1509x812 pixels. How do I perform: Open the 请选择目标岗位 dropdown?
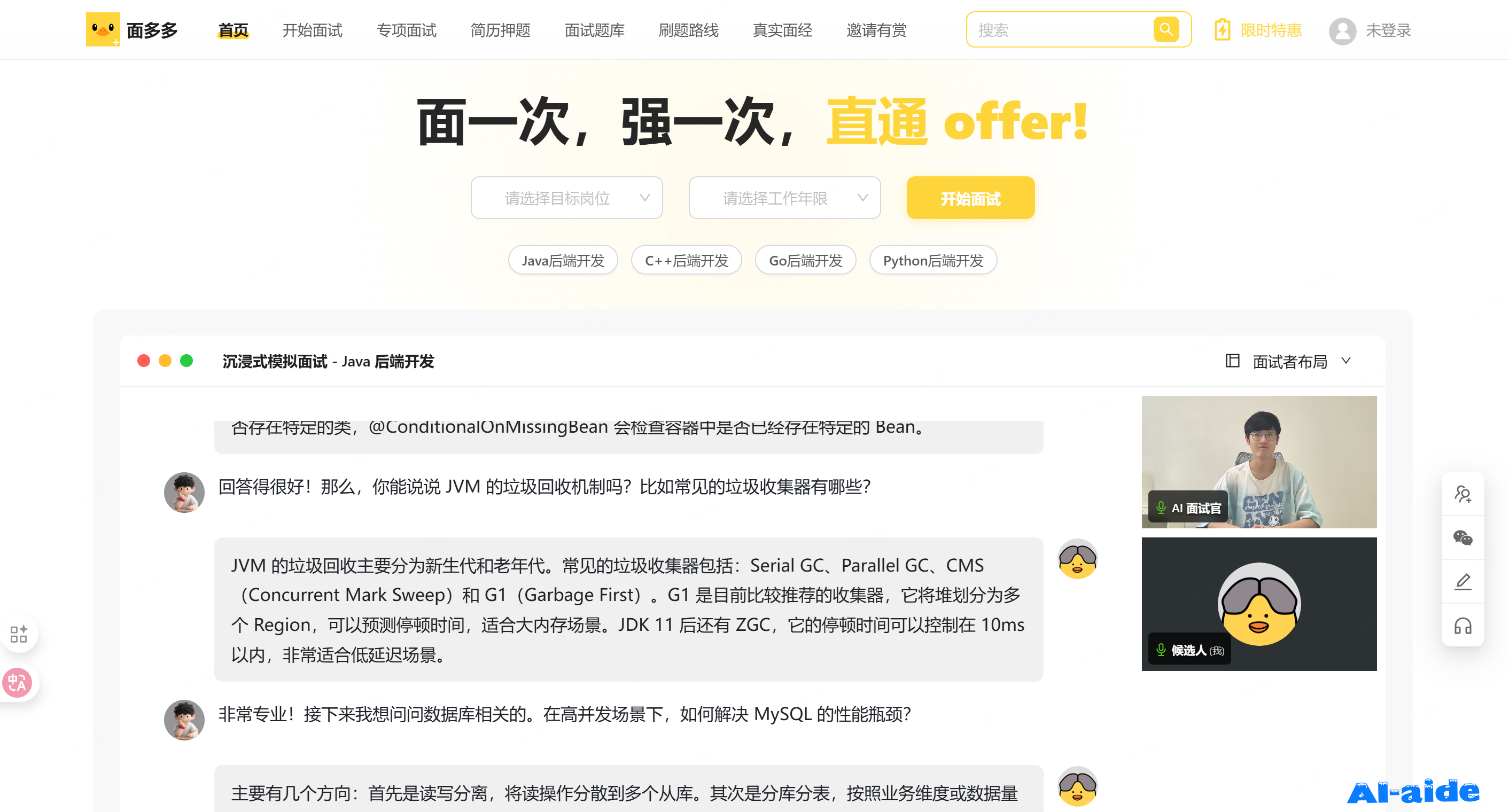click(x=566, y=198)
